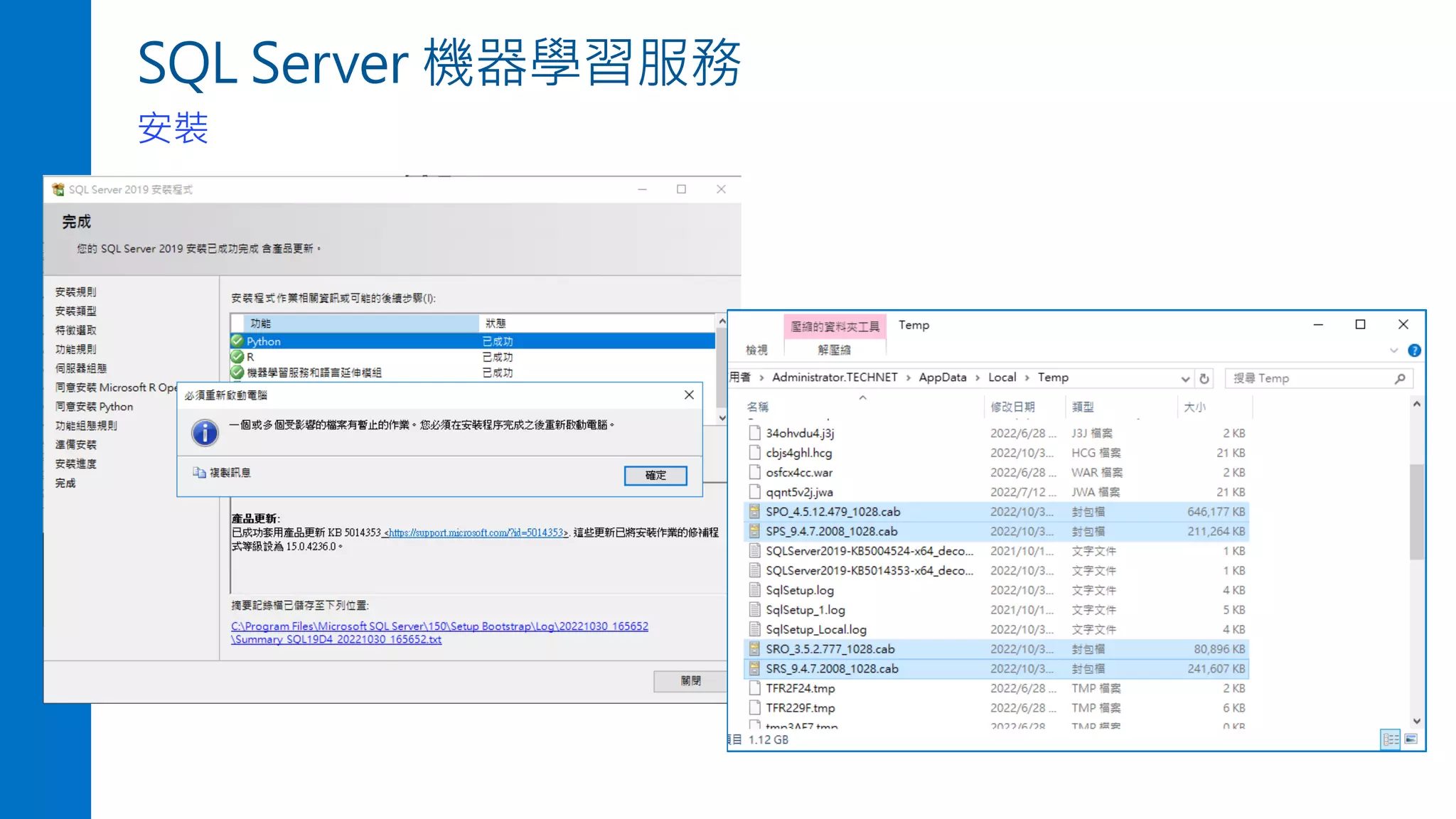Click the breadcrumb arrow after AppData
1456x819 pixels.
978,378
